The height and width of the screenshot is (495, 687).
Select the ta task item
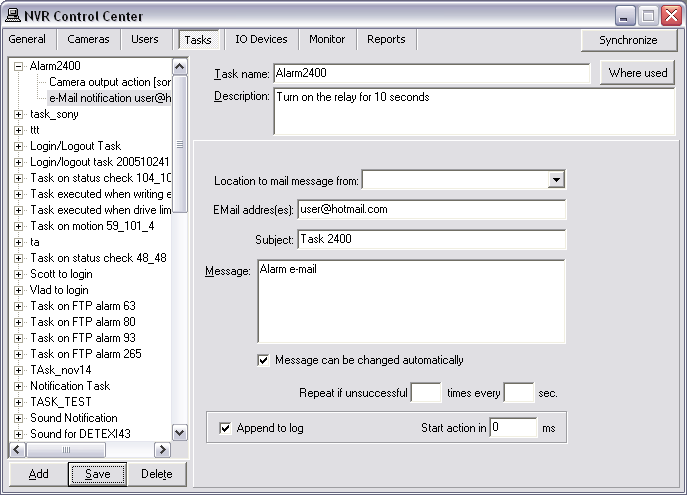point(35,242)
